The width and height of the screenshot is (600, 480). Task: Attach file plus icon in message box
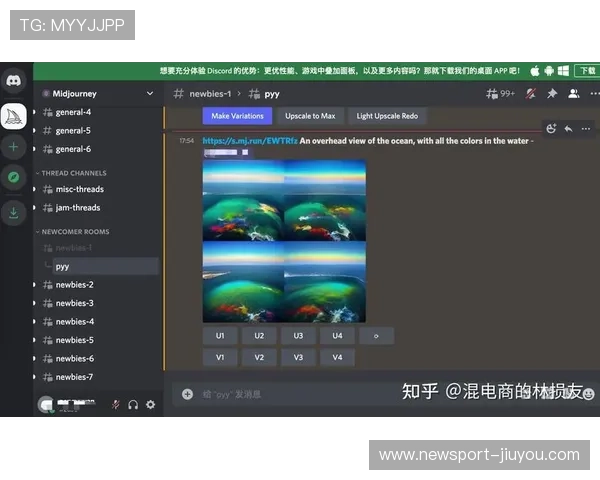pyautogui.click(x=188, y=394)
